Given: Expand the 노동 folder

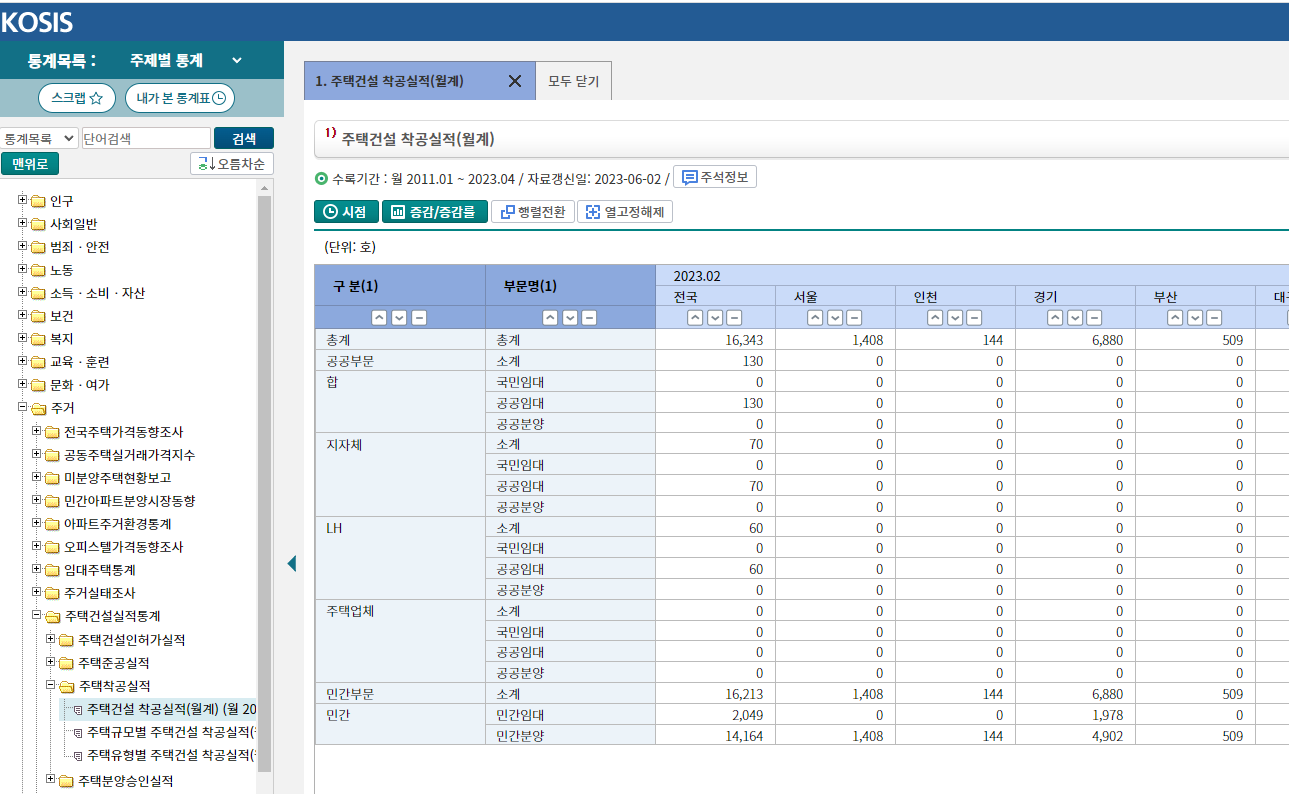Looking at the screenshot, I should (x=23, y=270).
